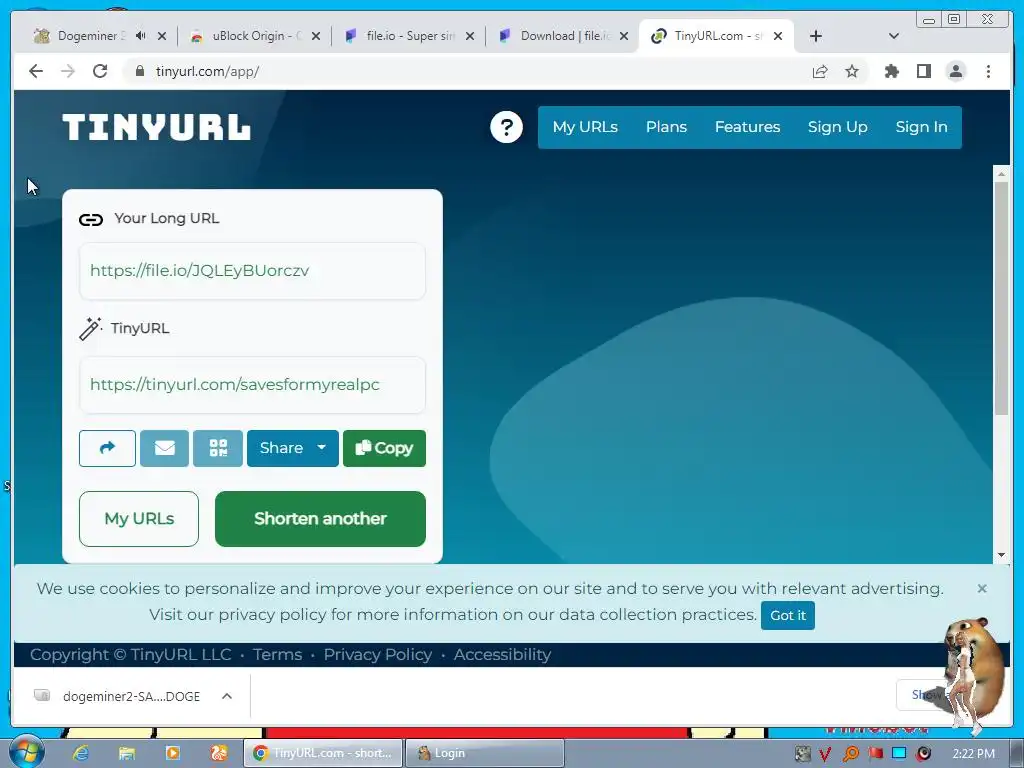
Task: Close the uBlock Origin tab
Action: coord(316,36)
